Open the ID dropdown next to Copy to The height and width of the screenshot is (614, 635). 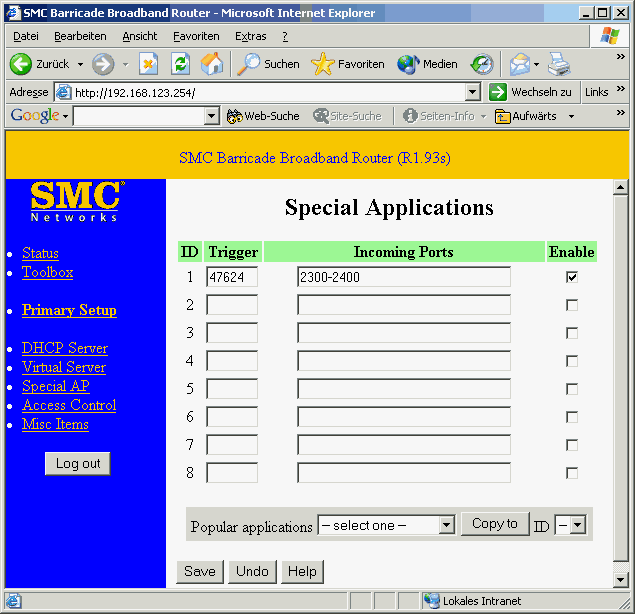pos(576,525)
